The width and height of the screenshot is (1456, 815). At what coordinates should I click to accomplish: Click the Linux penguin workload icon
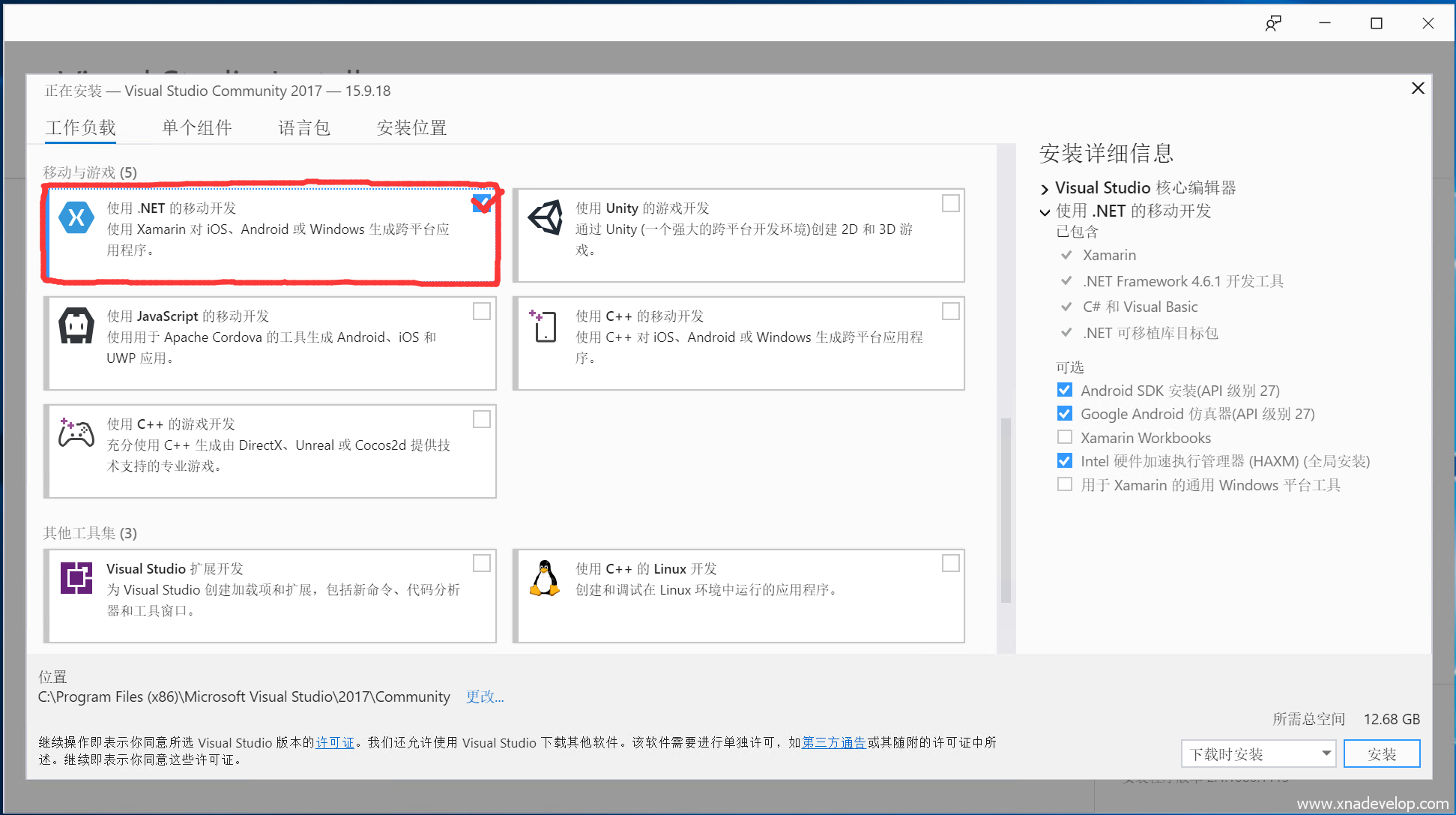coord(545,578)
